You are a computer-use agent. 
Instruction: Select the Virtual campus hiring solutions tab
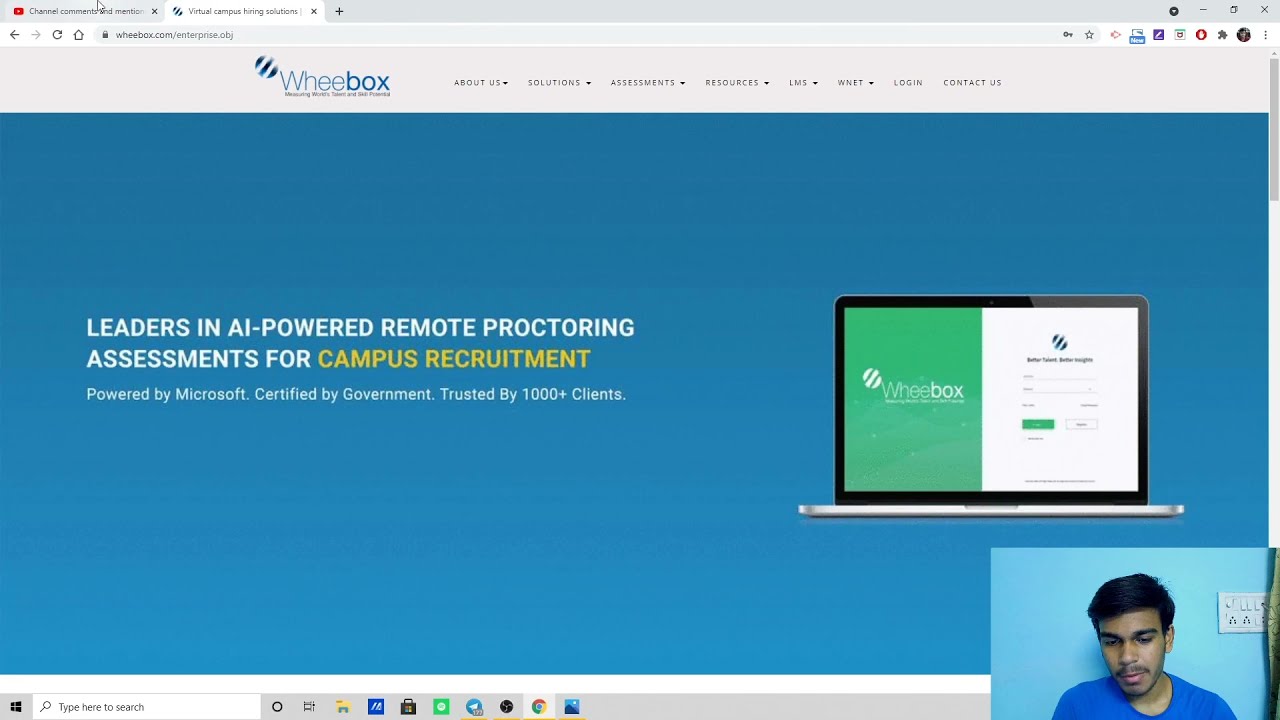pyautogui.click(x=244, y=11)
